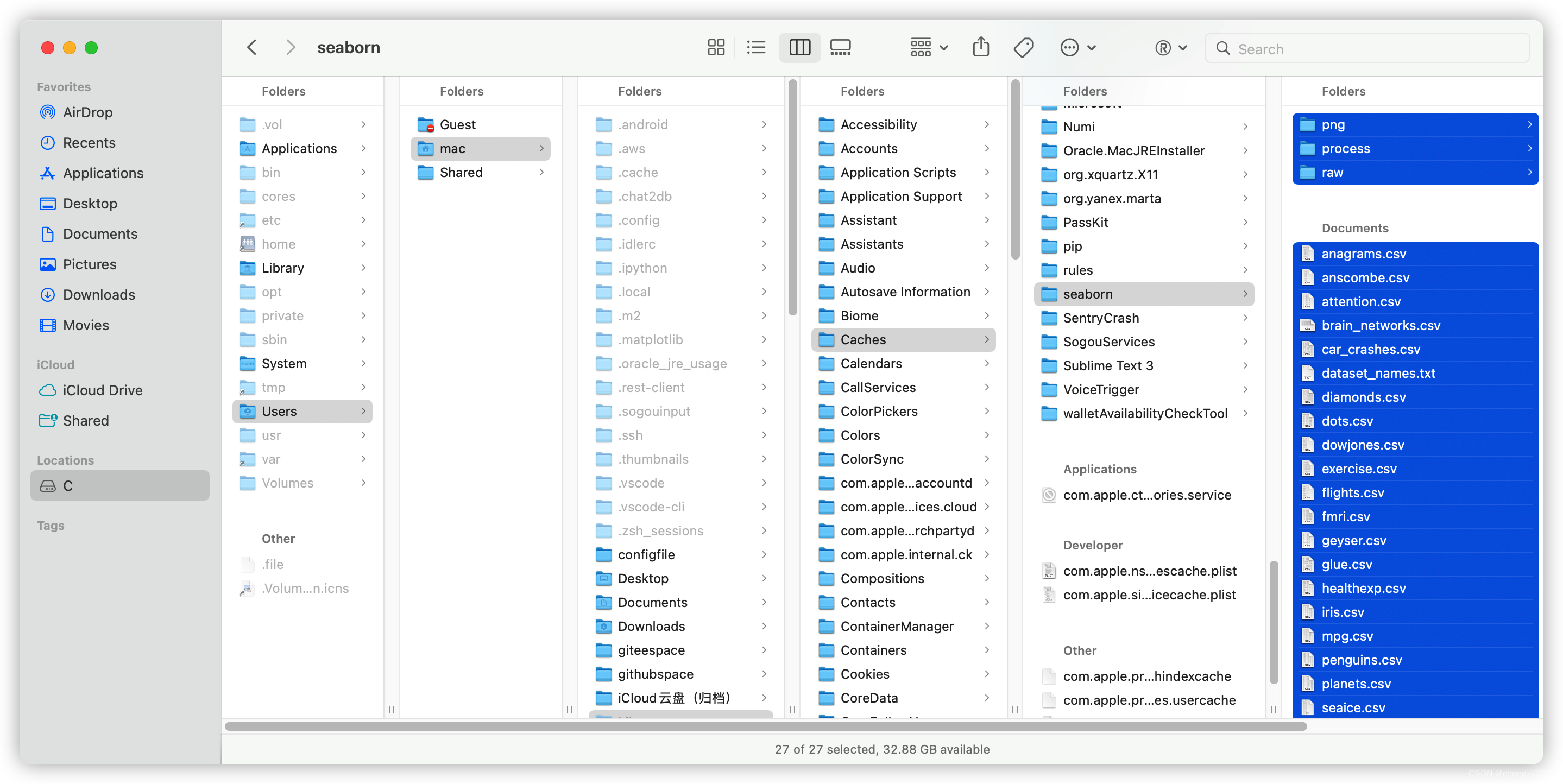Select Downloads in Favorites sidebar

[99, 295]
